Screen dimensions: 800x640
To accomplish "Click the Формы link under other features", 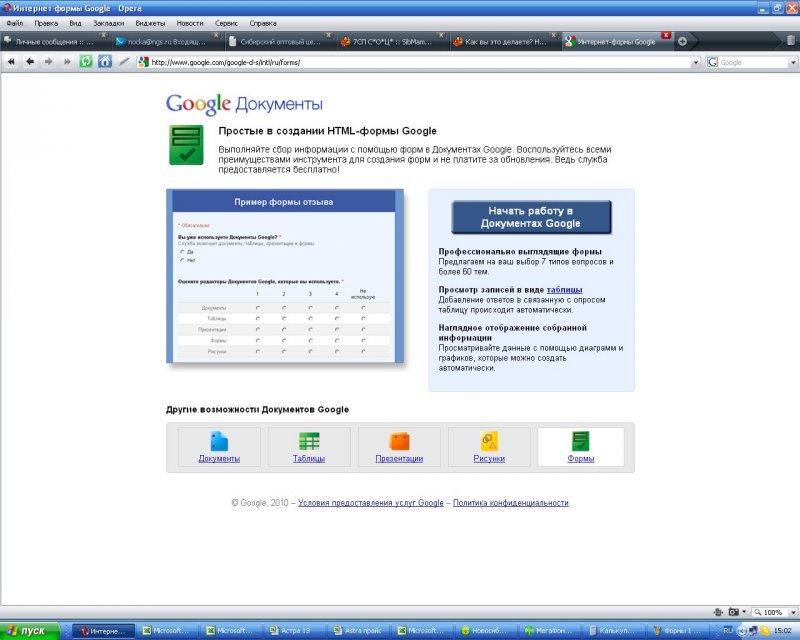I will (x=581, y=458).
